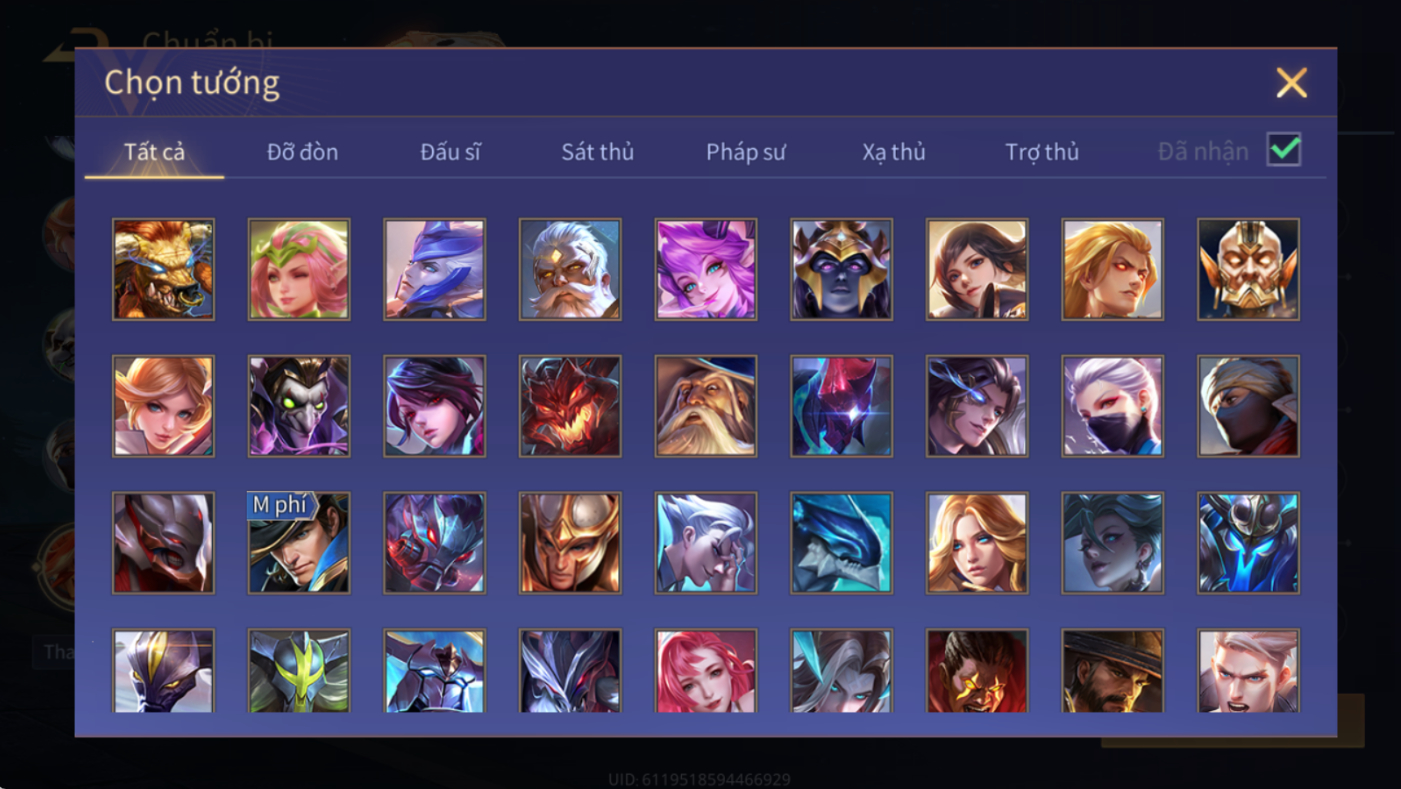1401x789 pixels.
Task: Close the 'Chọn tướng' hero selection dialog
Action: click(x=1291, y=82)
